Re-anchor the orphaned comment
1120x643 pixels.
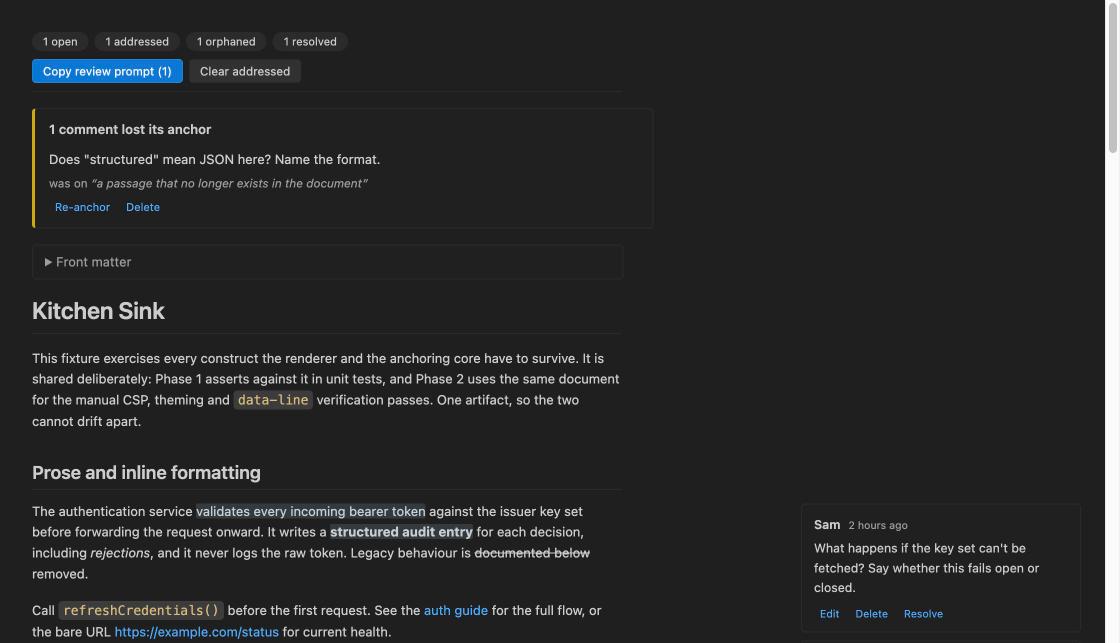click(x=82, y=207)
